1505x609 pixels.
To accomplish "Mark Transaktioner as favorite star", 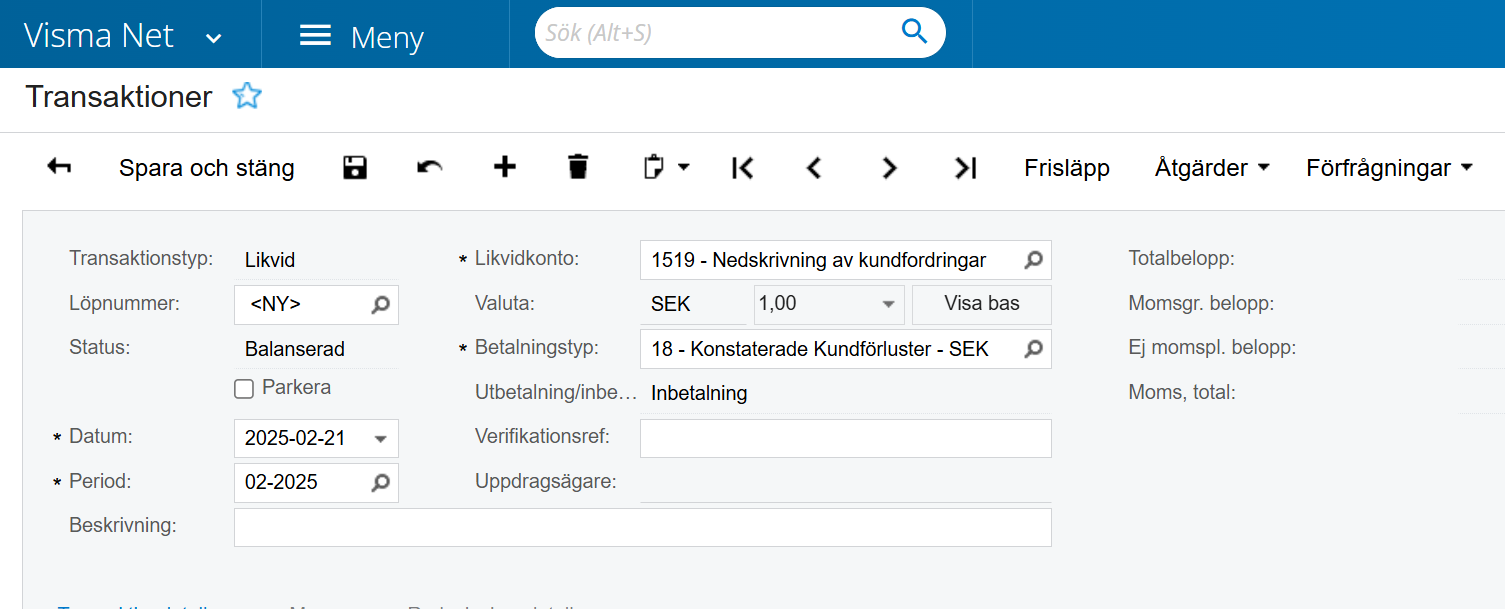I will (247, 96).
